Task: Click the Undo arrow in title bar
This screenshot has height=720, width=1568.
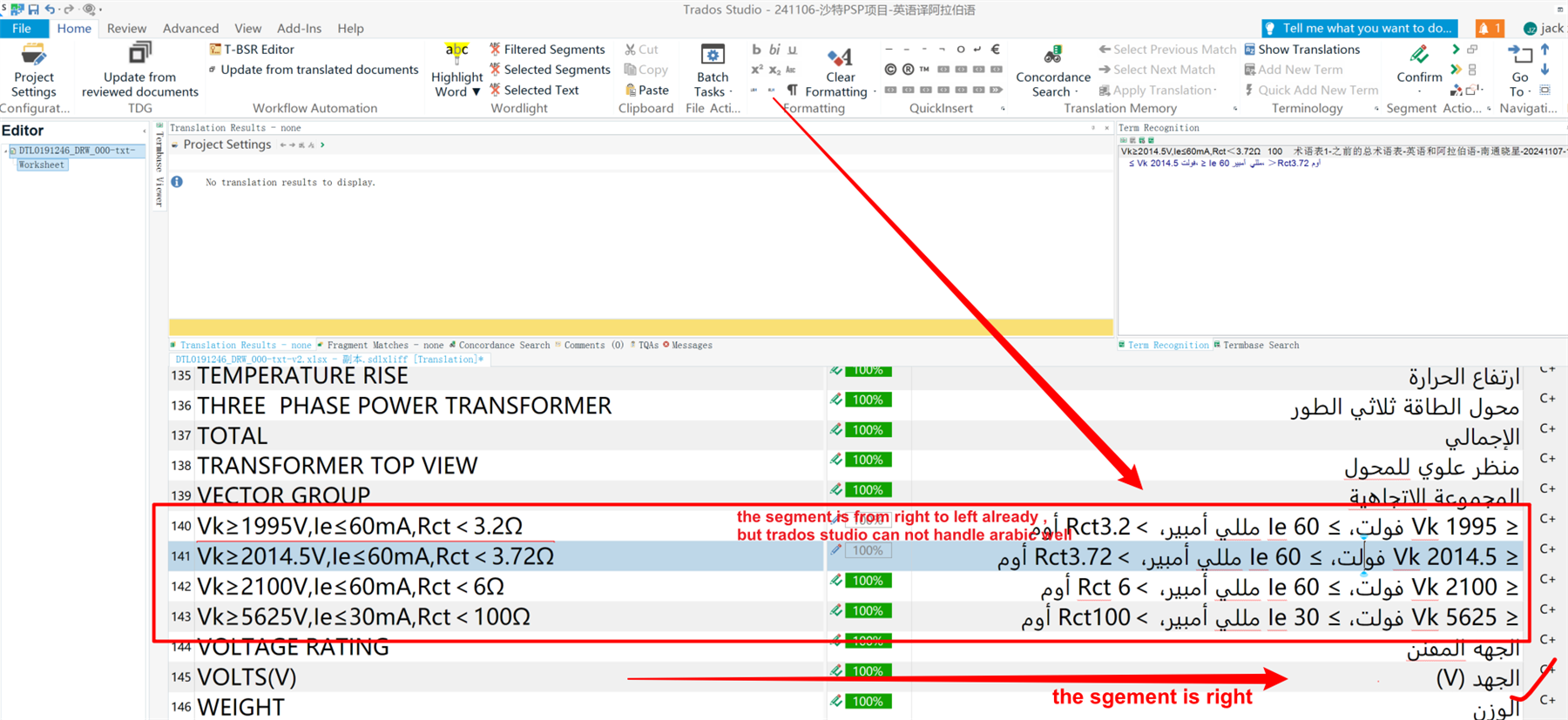Action: click(x=51, y=9)
